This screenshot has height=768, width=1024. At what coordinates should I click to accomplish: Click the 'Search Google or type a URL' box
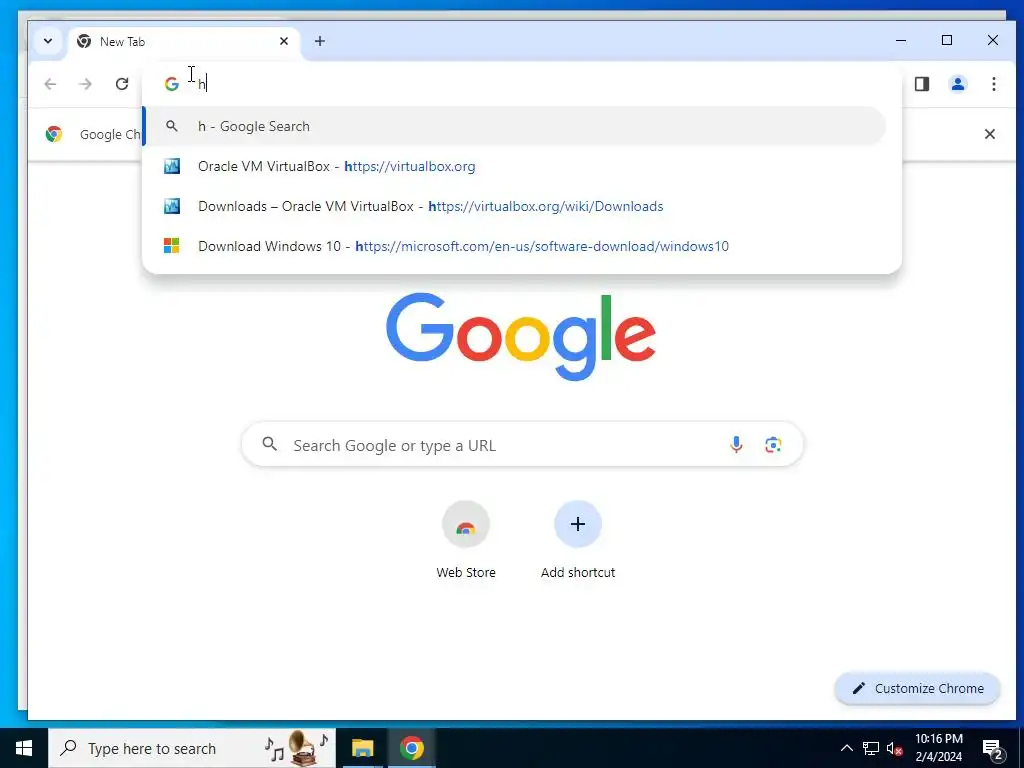(x=522, y=445)
